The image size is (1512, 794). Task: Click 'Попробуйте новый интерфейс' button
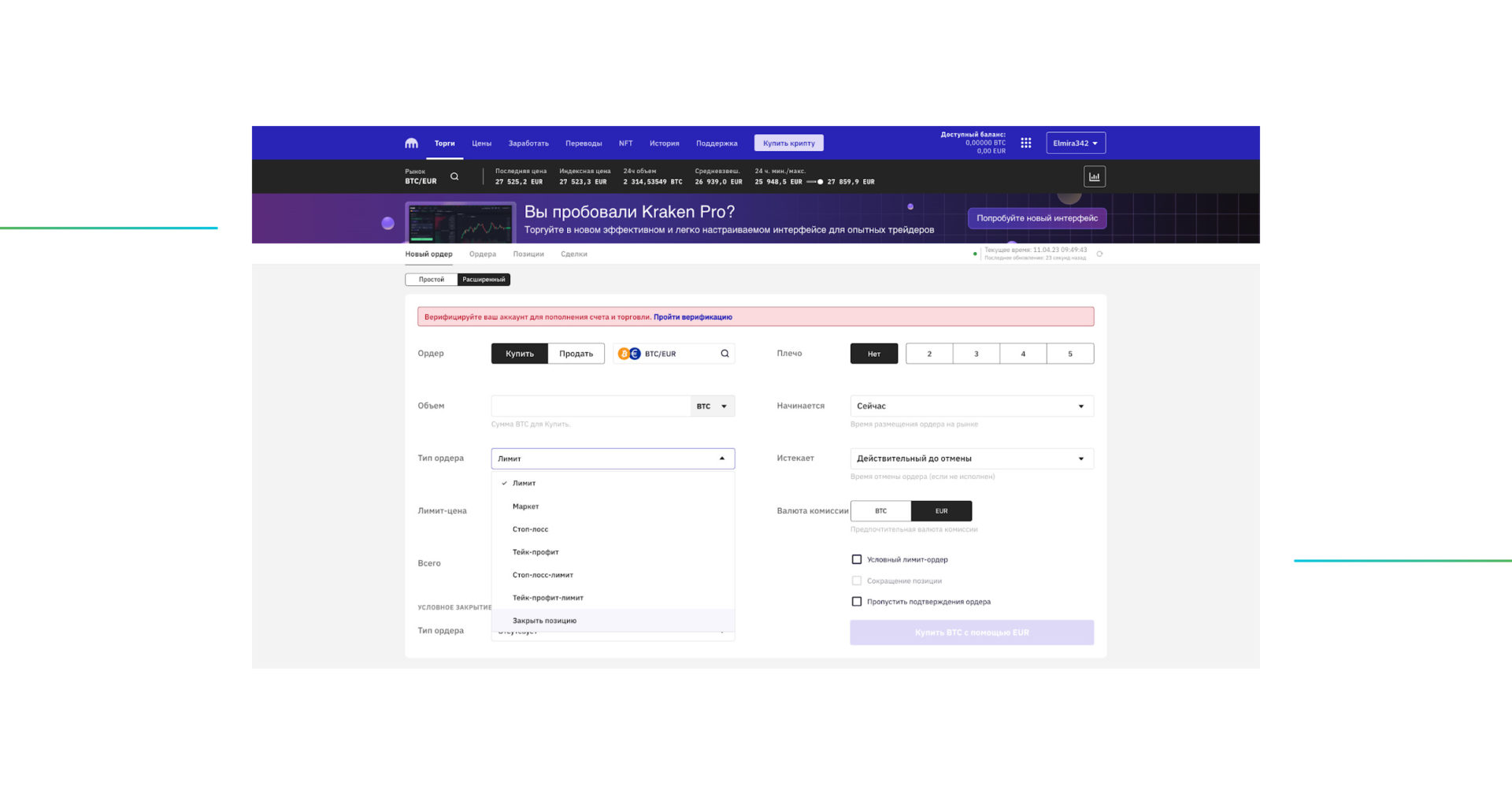tap(1038, 218)
